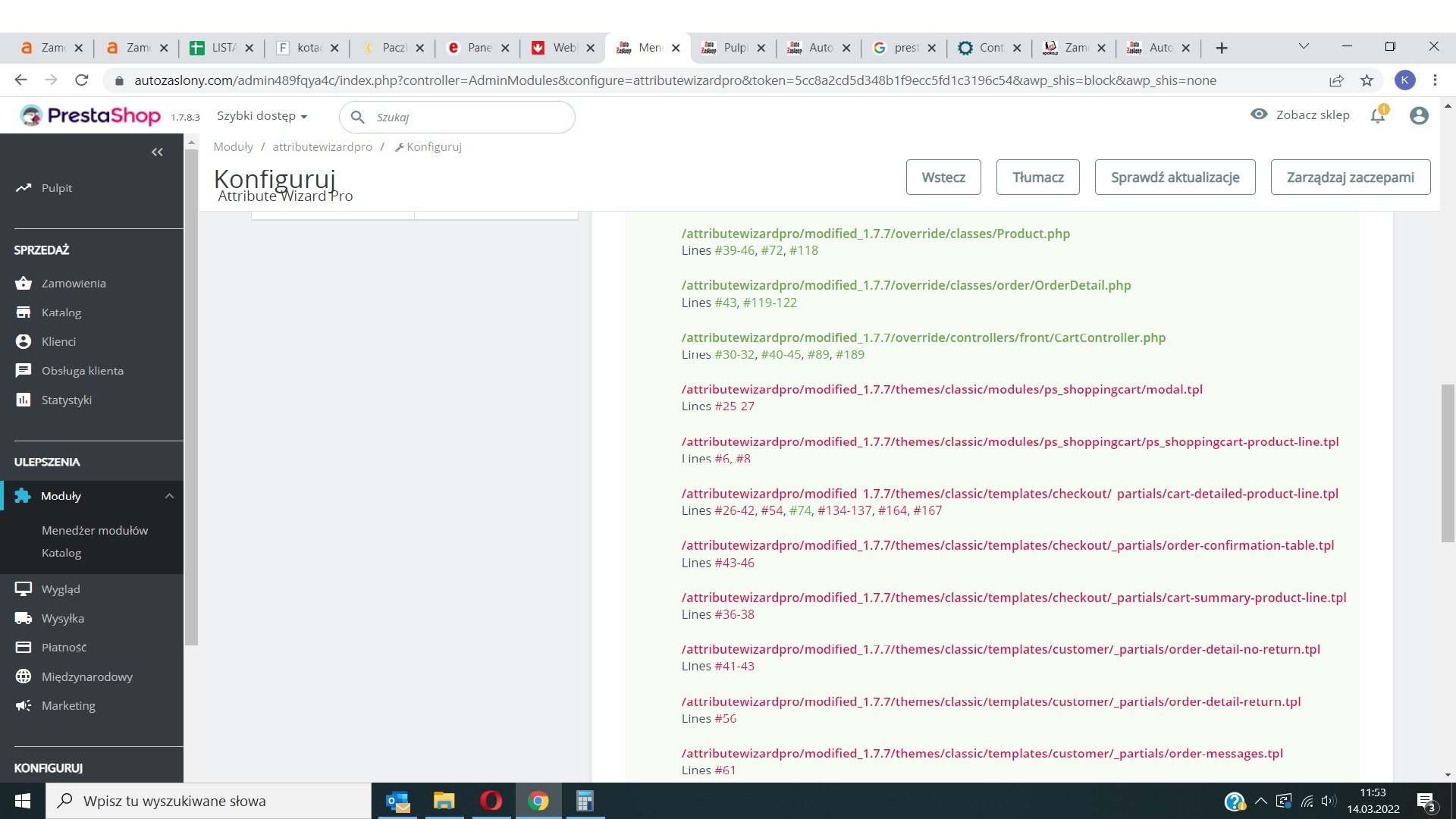Click the Zarządzaj zaczepami button
The width and height of the screenshot is (1456, 819).
pos(1350,177)
